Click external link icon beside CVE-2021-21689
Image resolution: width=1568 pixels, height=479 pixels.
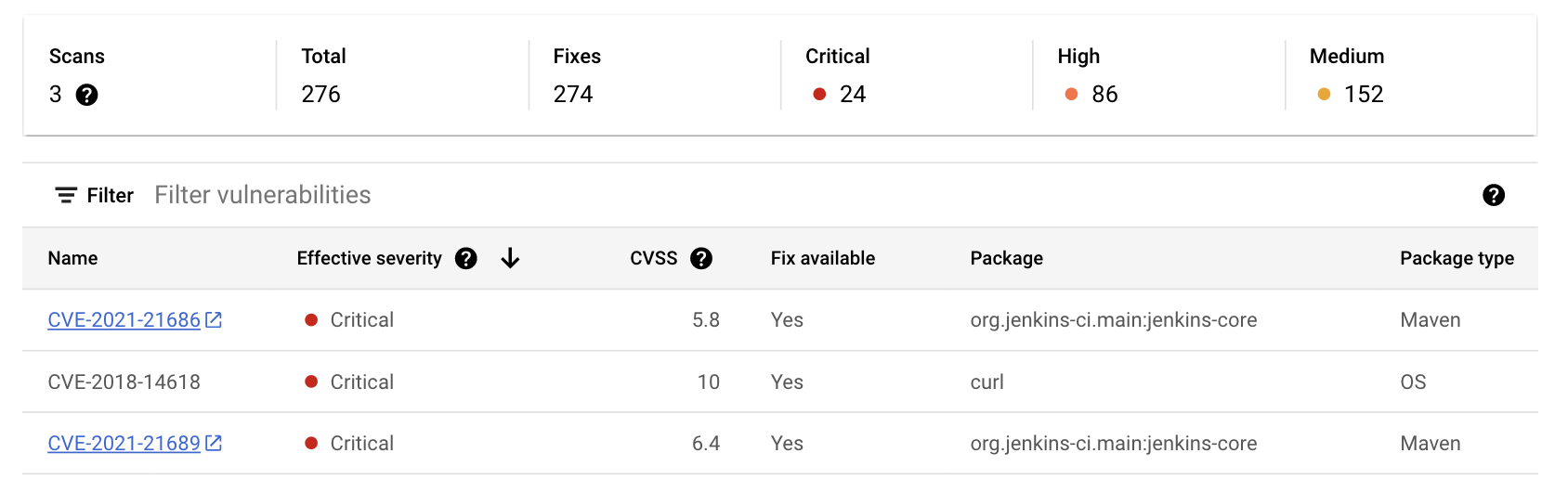tap(214, 444)
